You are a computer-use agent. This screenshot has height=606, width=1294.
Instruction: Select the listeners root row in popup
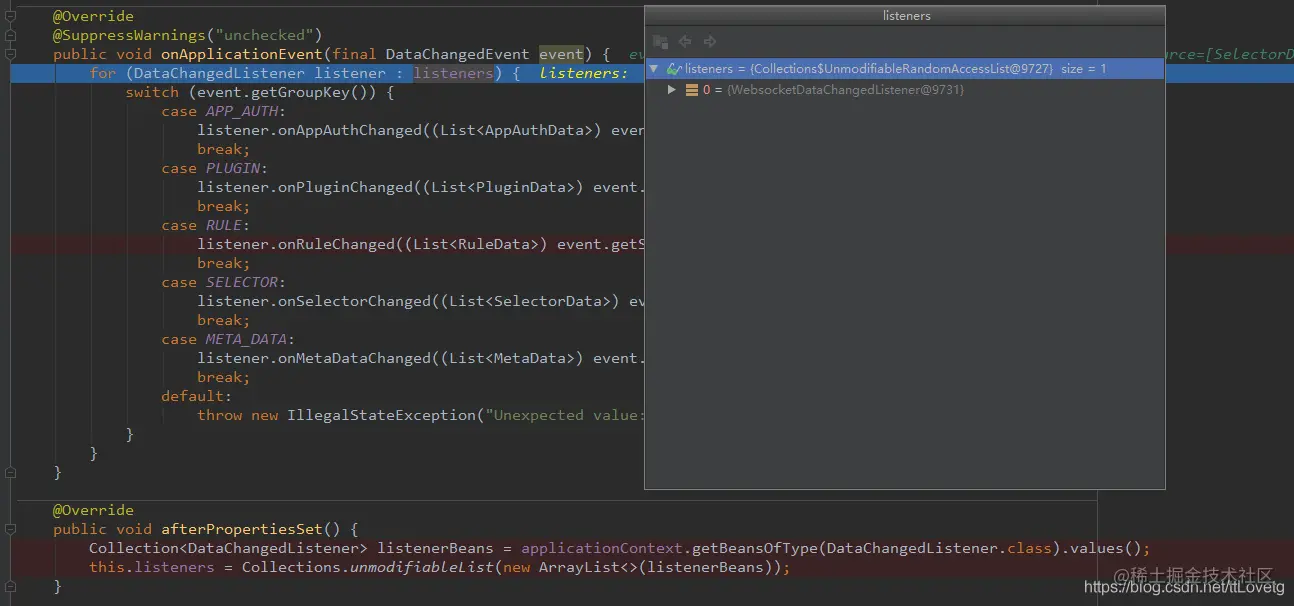[905, 69]
